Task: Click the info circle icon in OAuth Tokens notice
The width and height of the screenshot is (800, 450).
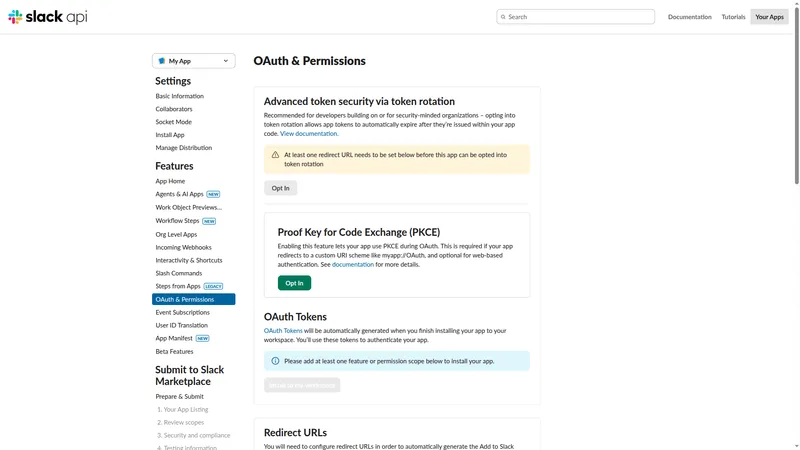Action: [275, 361]
